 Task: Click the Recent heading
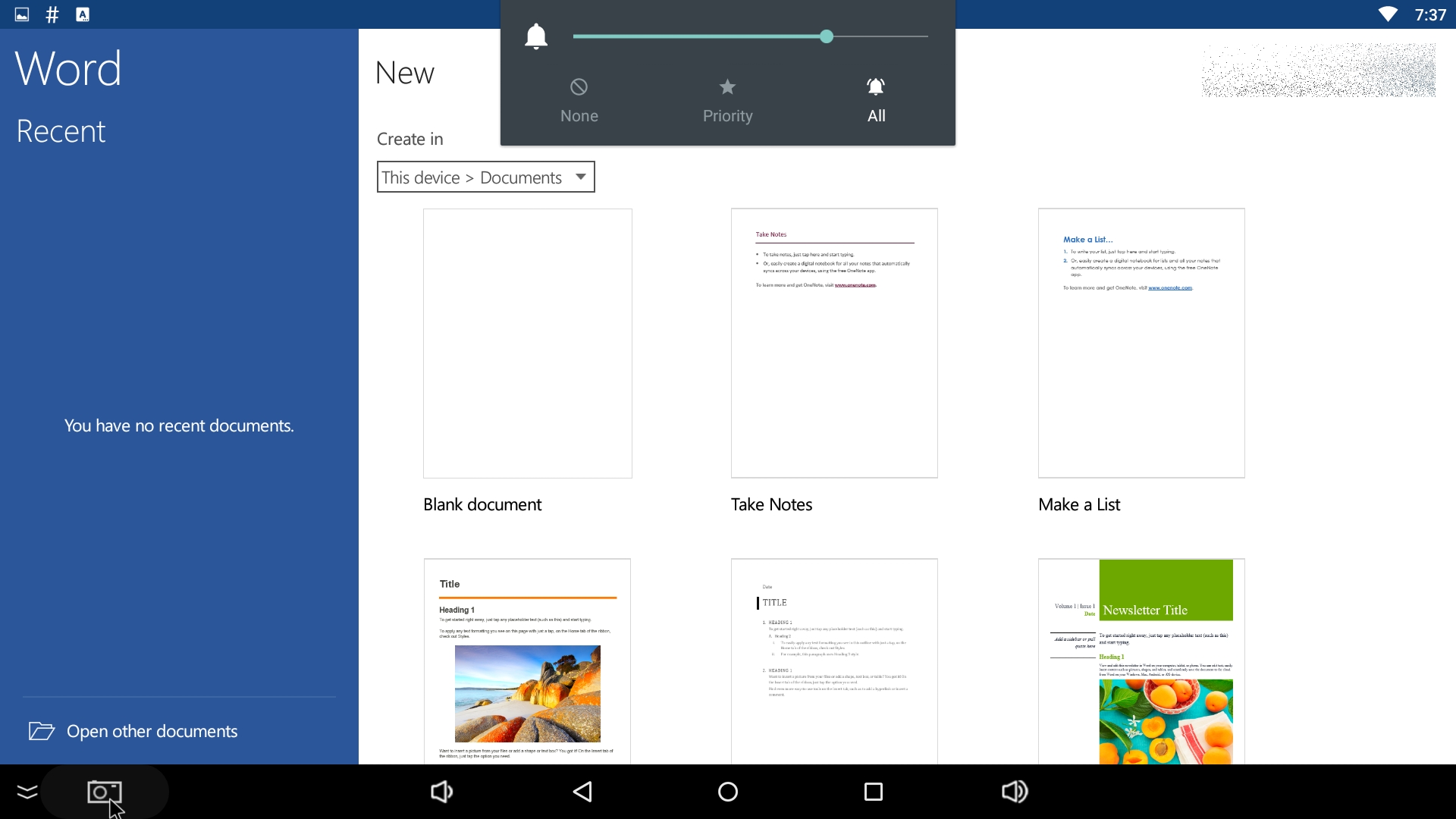tap(61, 131)
